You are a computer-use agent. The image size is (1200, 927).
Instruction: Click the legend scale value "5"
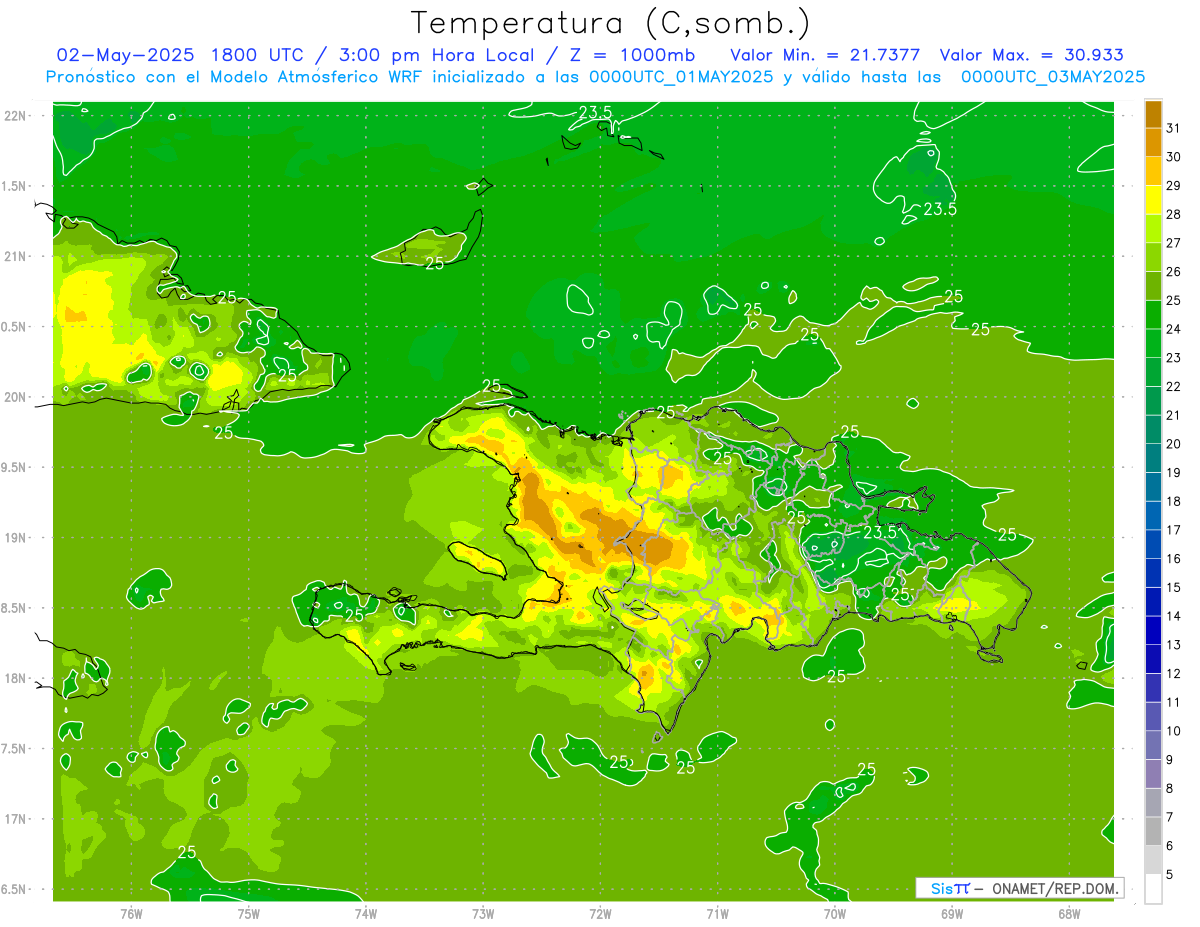1171,875
